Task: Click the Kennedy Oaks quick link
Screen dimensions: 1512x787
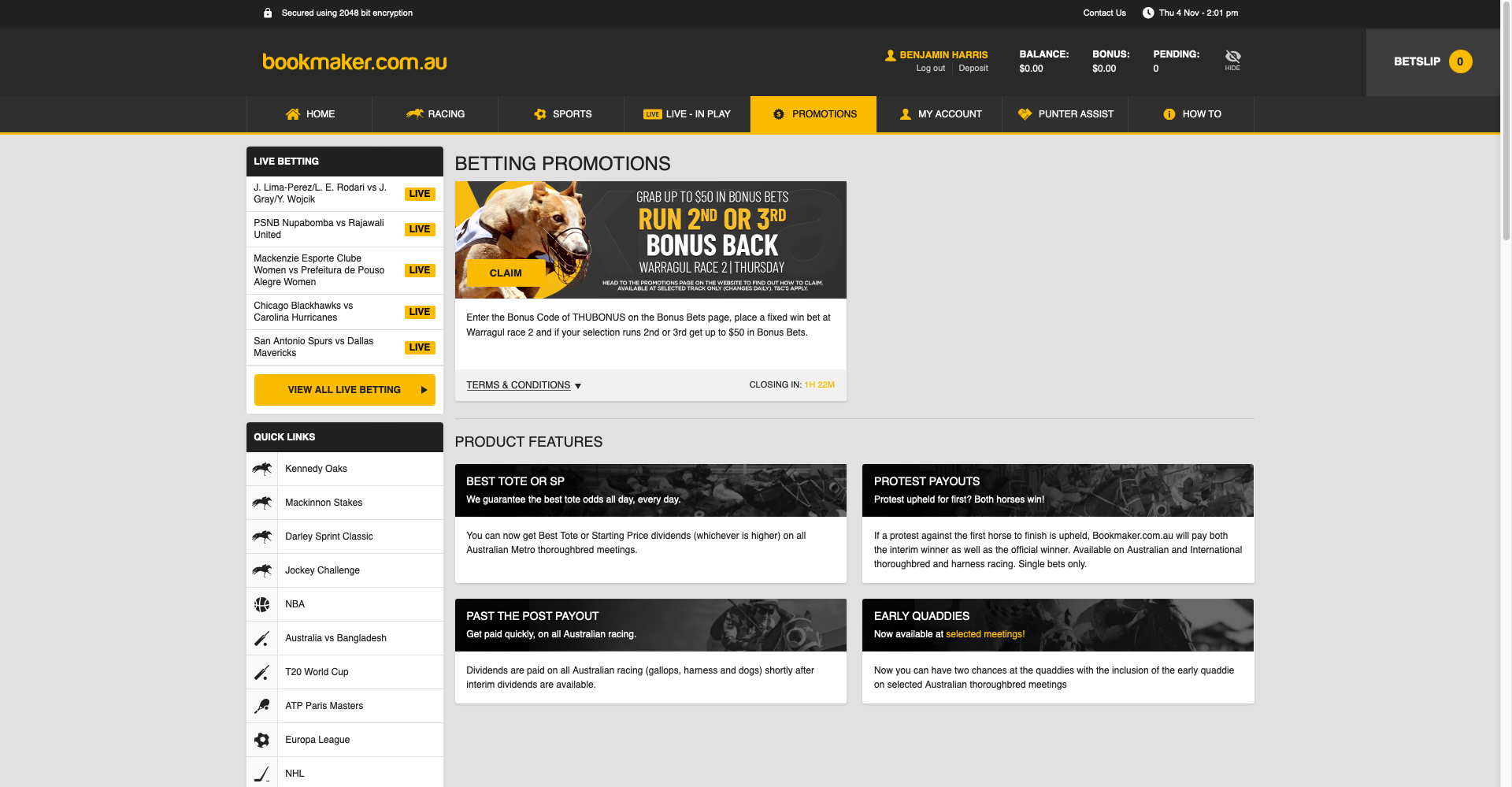Action: 345,469
